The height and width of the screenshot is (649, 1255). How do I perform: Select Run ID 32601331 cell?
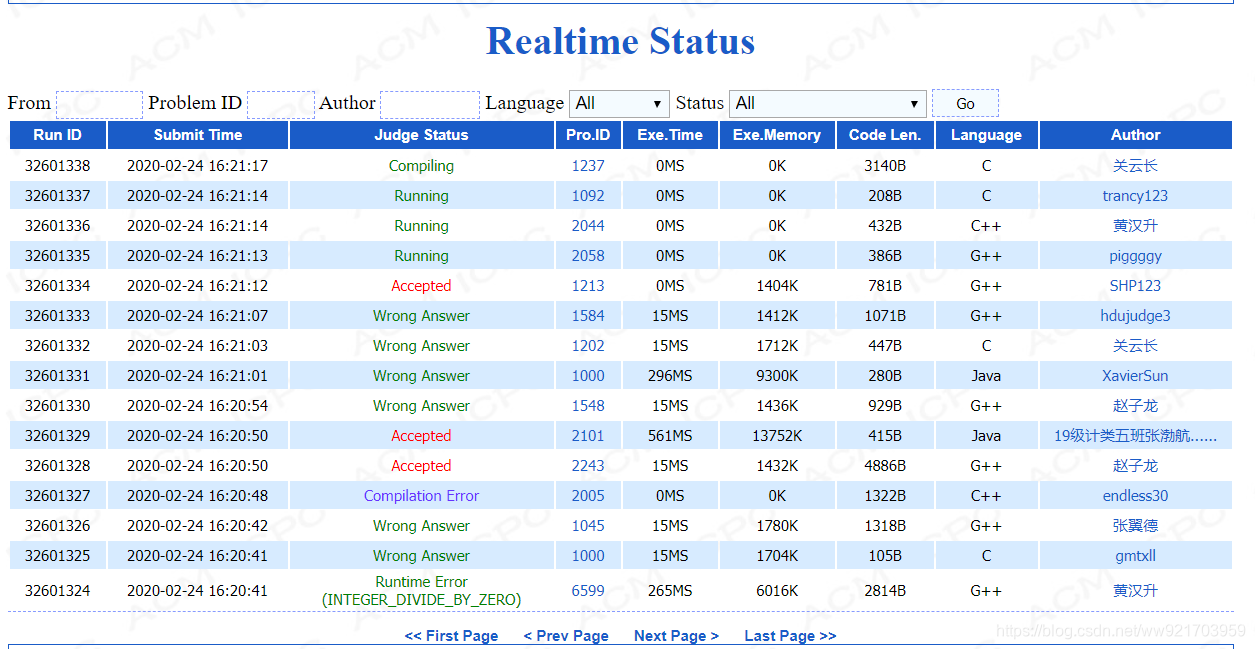click(58, 376)
